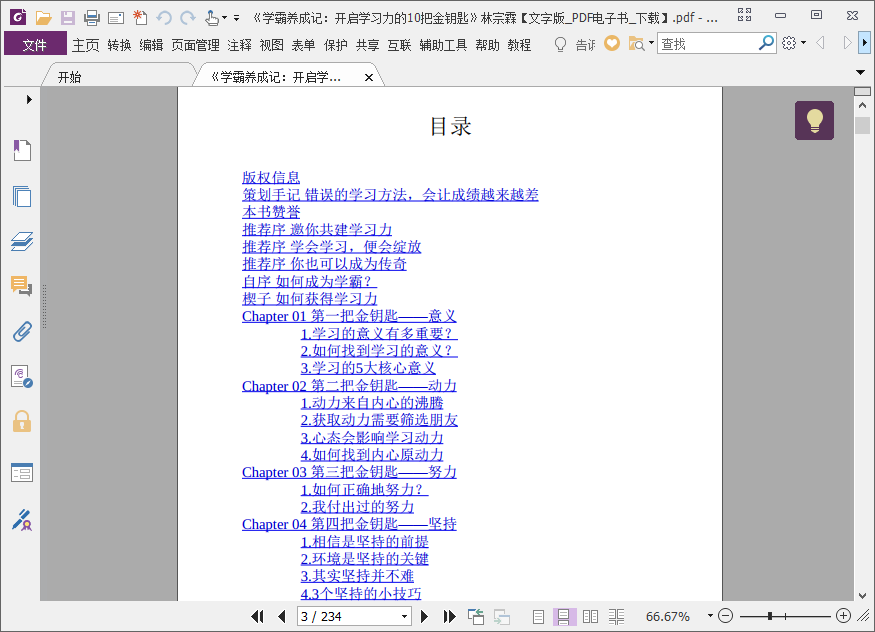The image size is (875, 632).
Task: Open the bookmarks panel in the sidebar
Action: 22,150
